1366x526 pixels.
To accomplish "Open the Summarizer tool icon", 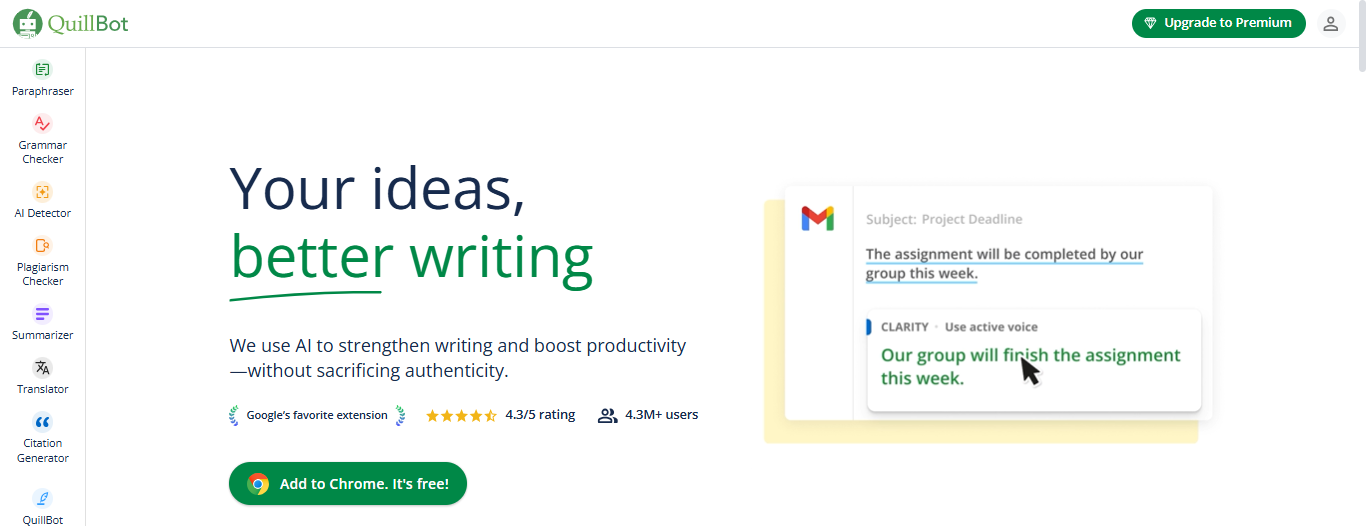I will 42,314.
